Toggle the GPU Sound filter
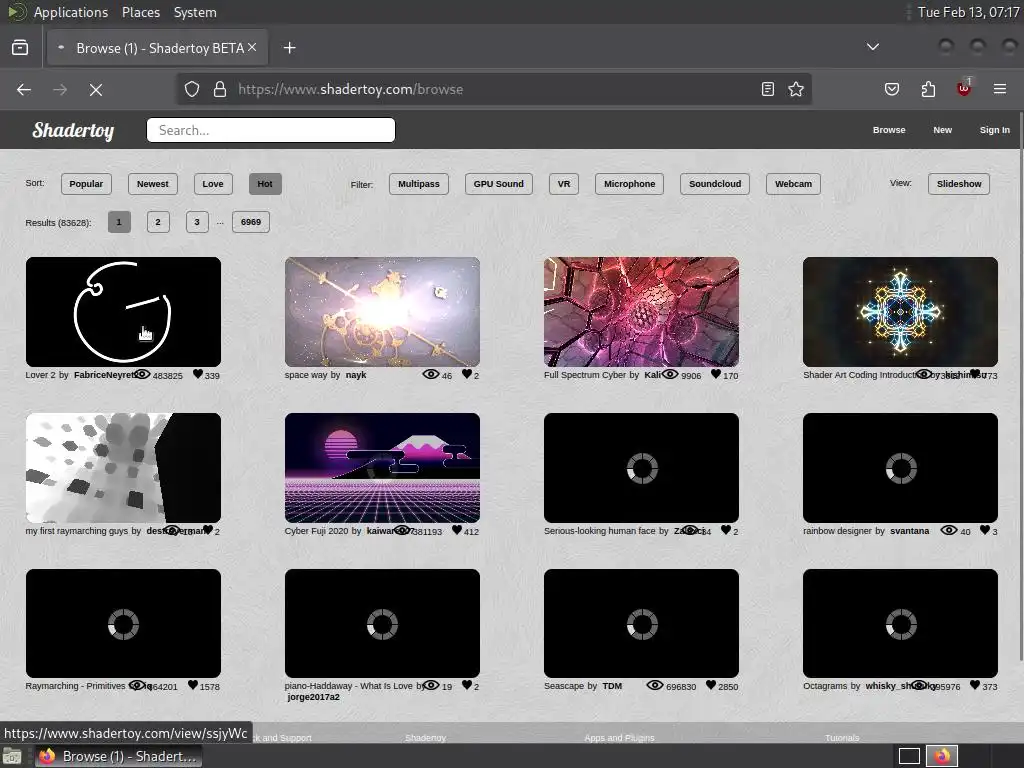This screenshot has width=1024, height=768. point(499,184)
